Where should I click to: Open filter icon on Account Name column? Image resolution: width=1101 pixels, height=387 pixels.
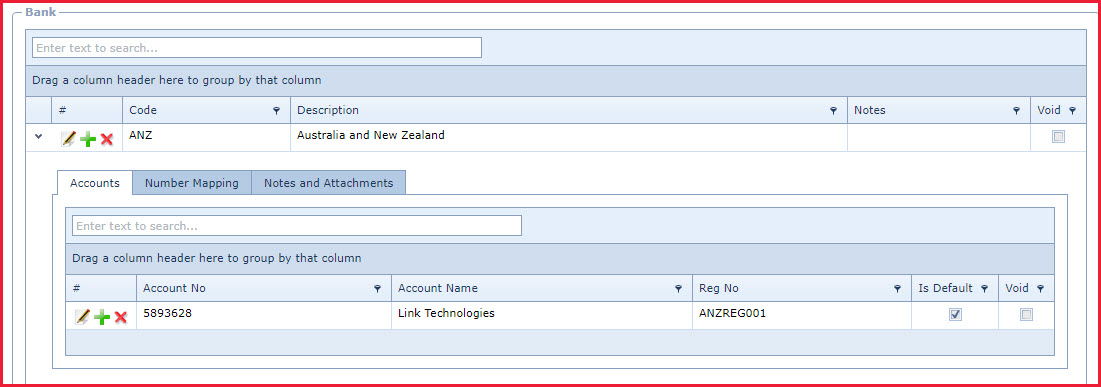pos(678,289)
